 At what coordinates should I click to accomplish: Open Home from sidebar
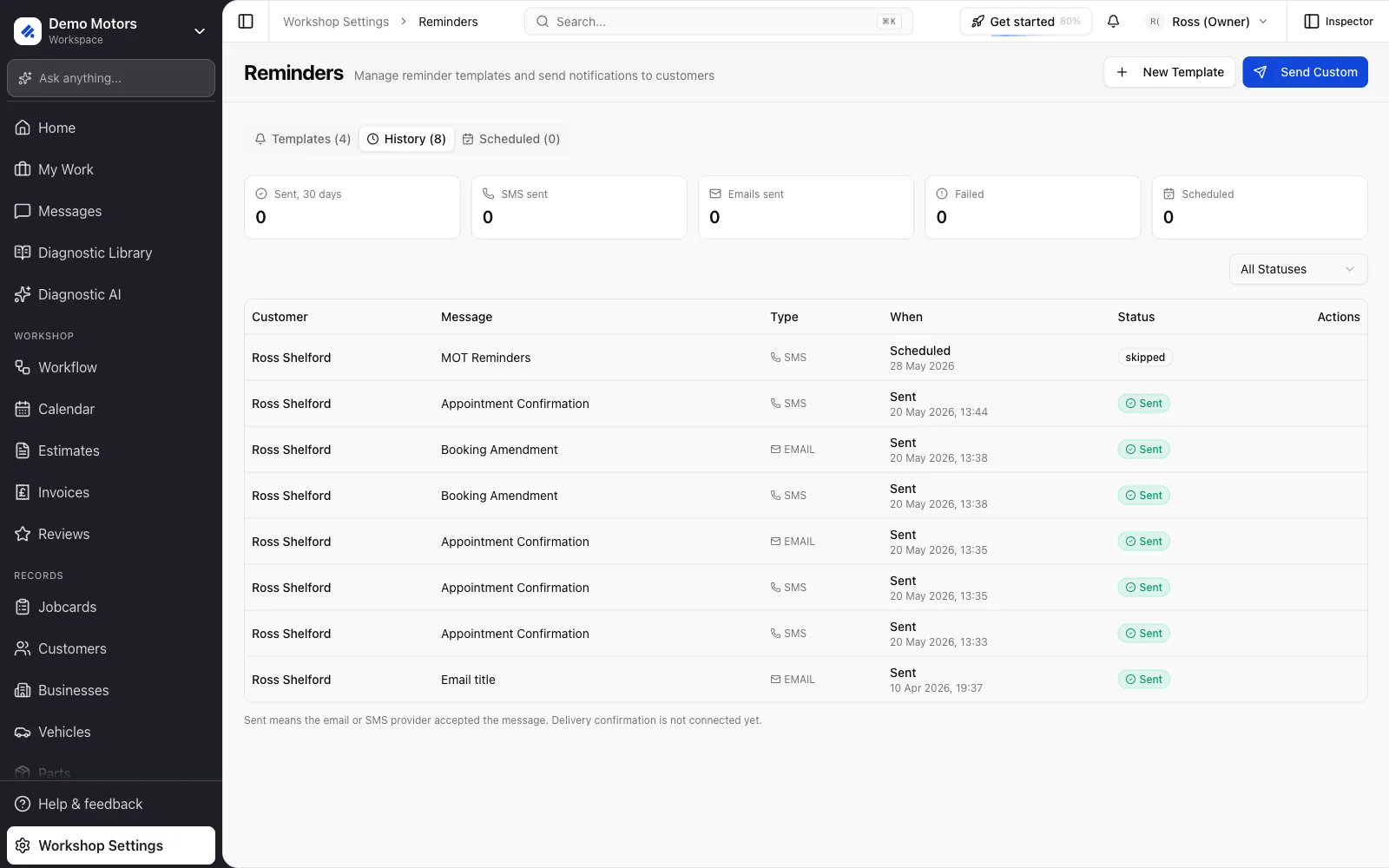point(111,128)
